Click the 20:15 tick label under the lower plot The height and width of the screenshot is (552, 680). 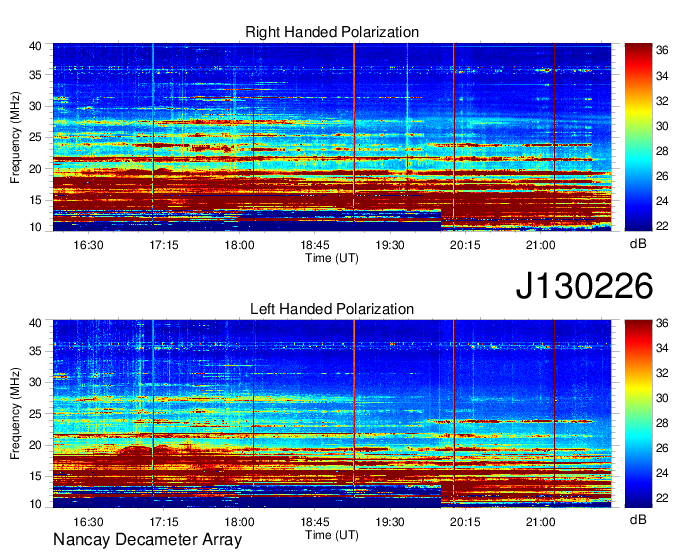click(465, 522)
